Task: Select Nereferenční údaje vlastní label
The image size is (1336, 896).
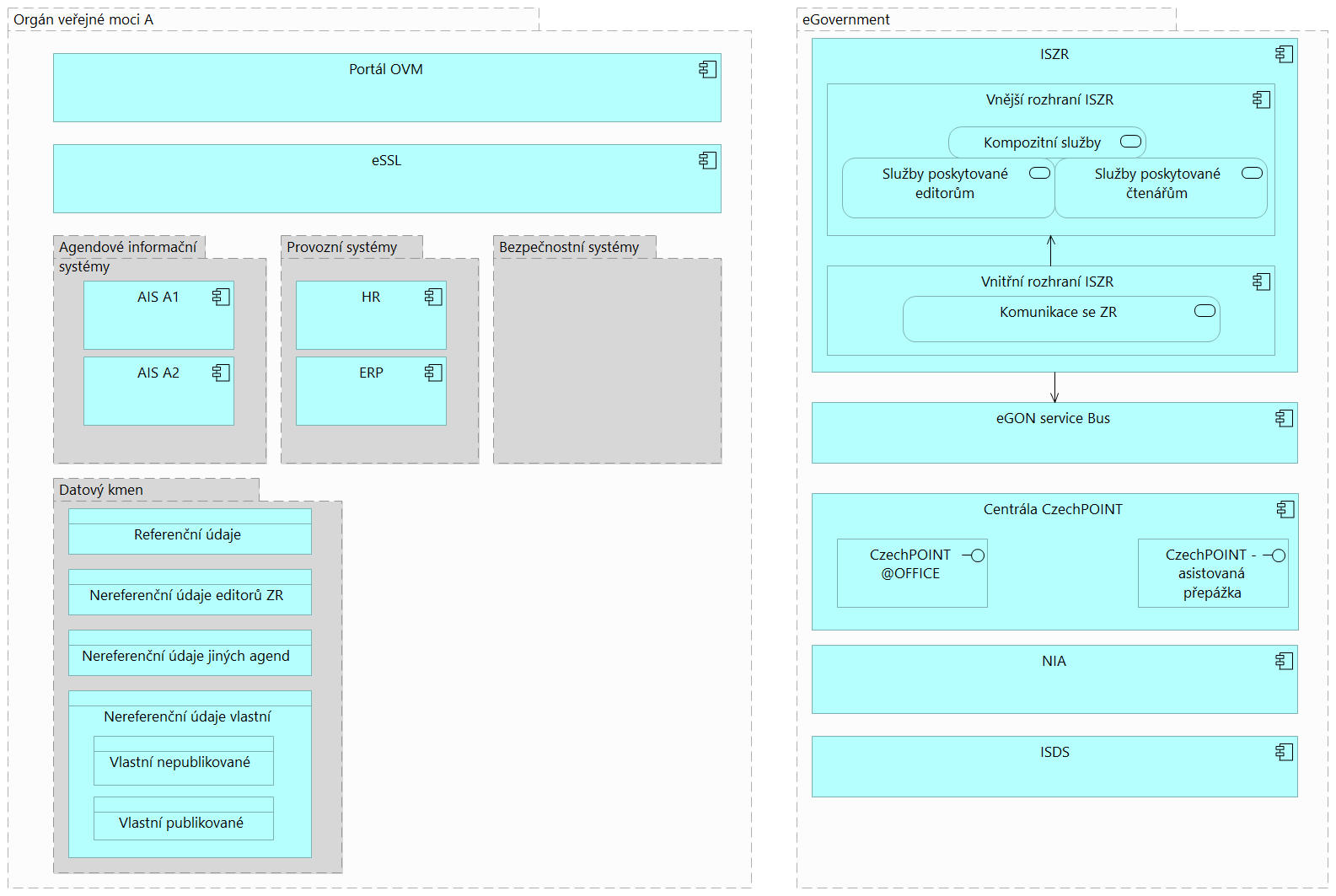Action: tap(187, 716)
